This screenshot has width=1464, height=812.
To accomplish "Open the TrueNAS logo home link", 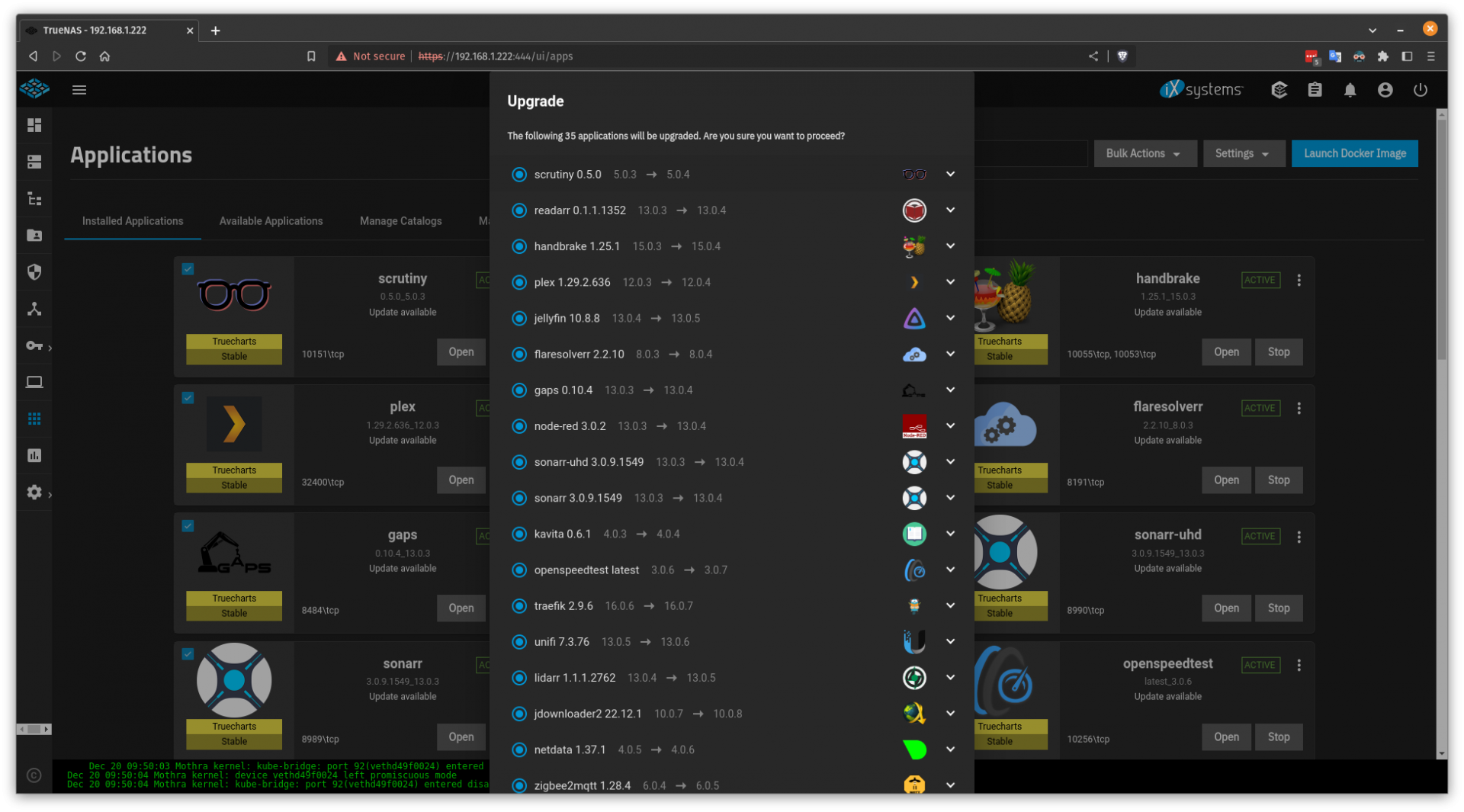I will coord(34,89).
